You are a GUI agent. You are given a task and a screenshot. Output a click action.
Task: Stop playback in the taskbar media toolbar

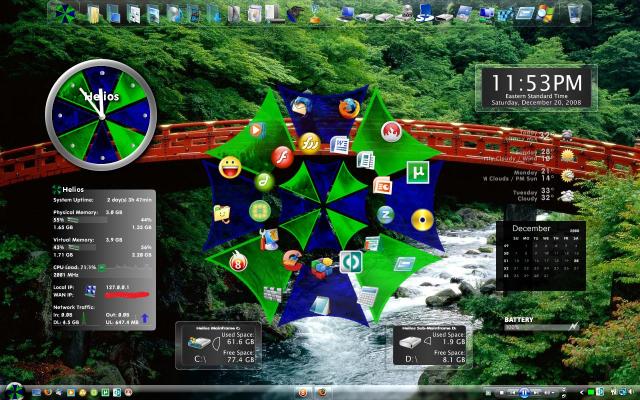502,393
